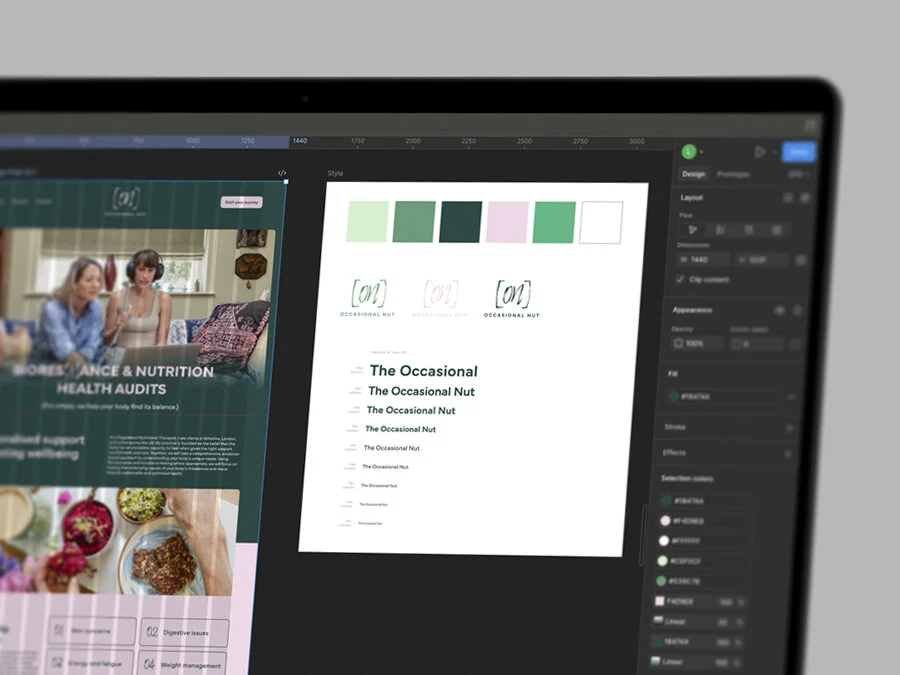Click the Start your journey button
Image resolution: width=900 pixels, height=675 pixels.
[242, 202]
